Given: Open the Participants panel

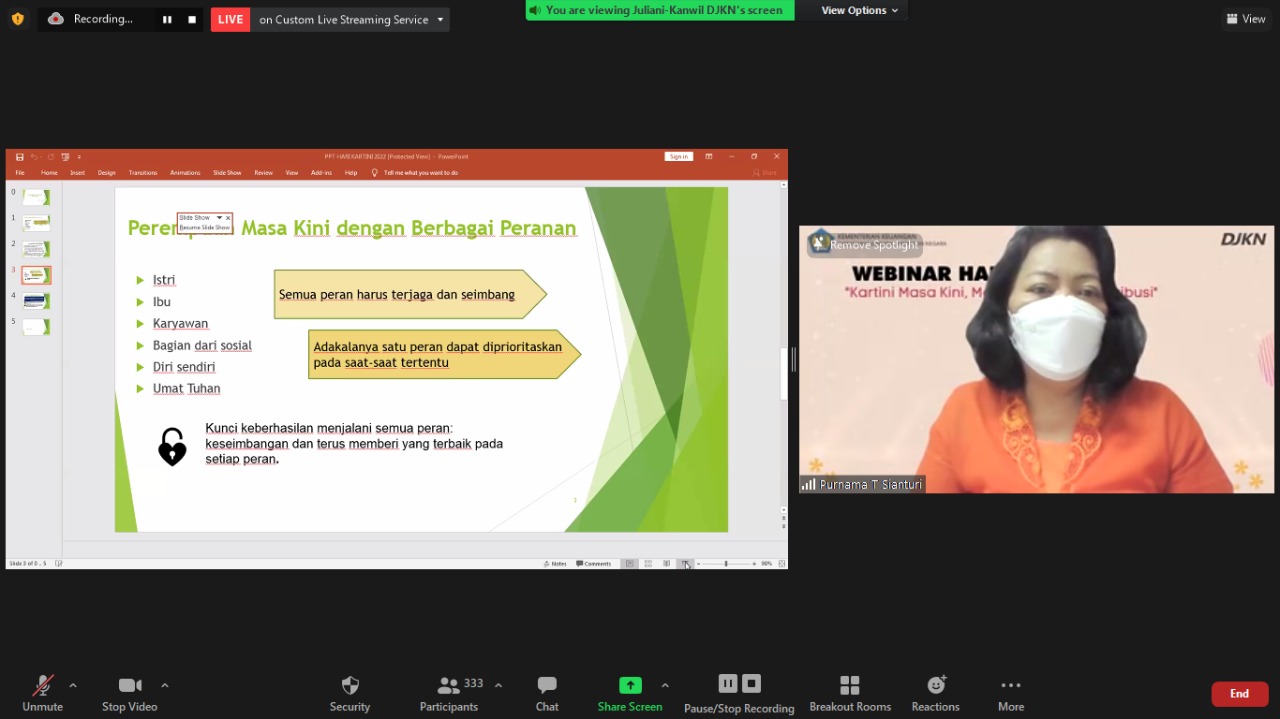Looking at the screenshot, I should click(x=449, y=686).
